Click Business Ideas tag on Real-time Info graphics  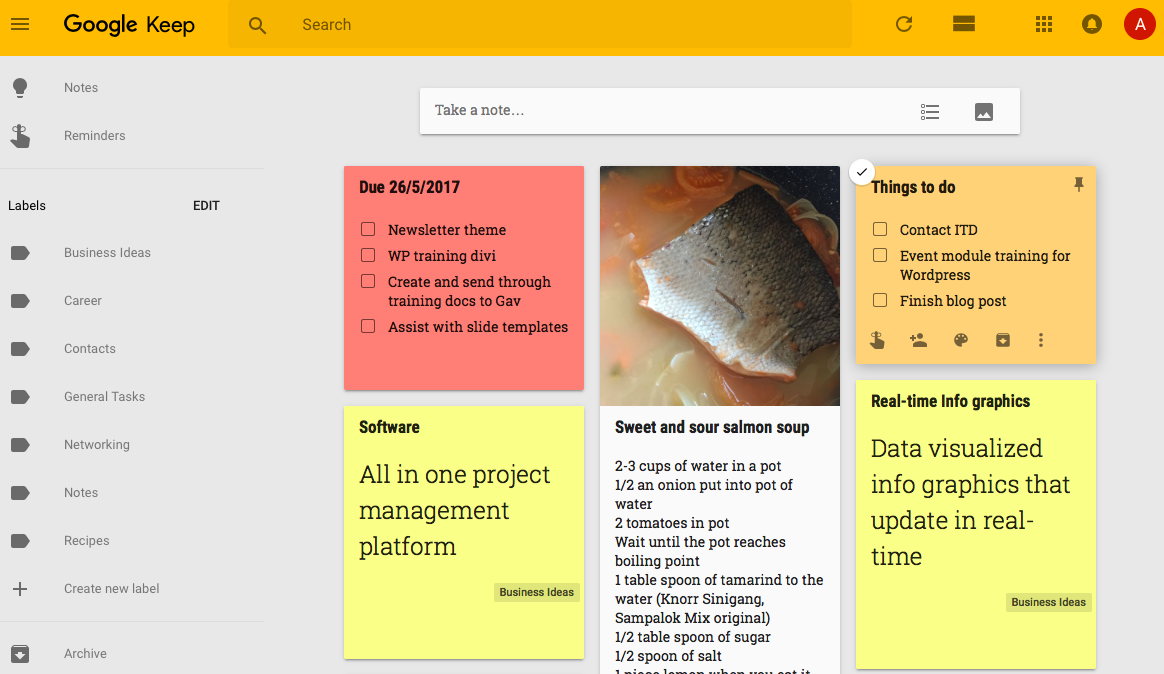tap(1048, 602)
